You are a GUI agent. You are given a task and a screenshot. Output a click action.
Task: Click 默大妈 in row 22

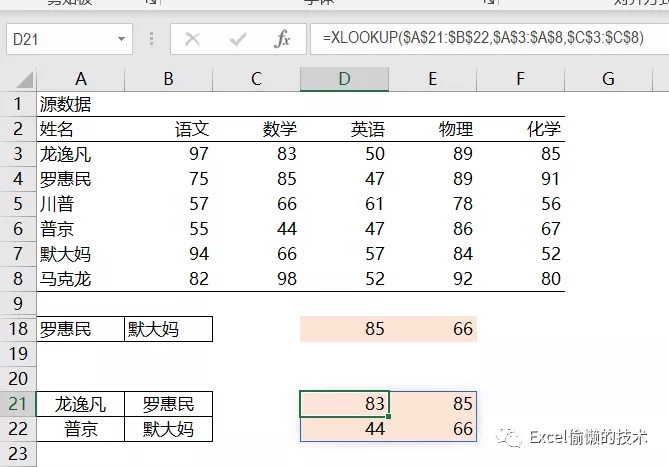tap(168, 429)
